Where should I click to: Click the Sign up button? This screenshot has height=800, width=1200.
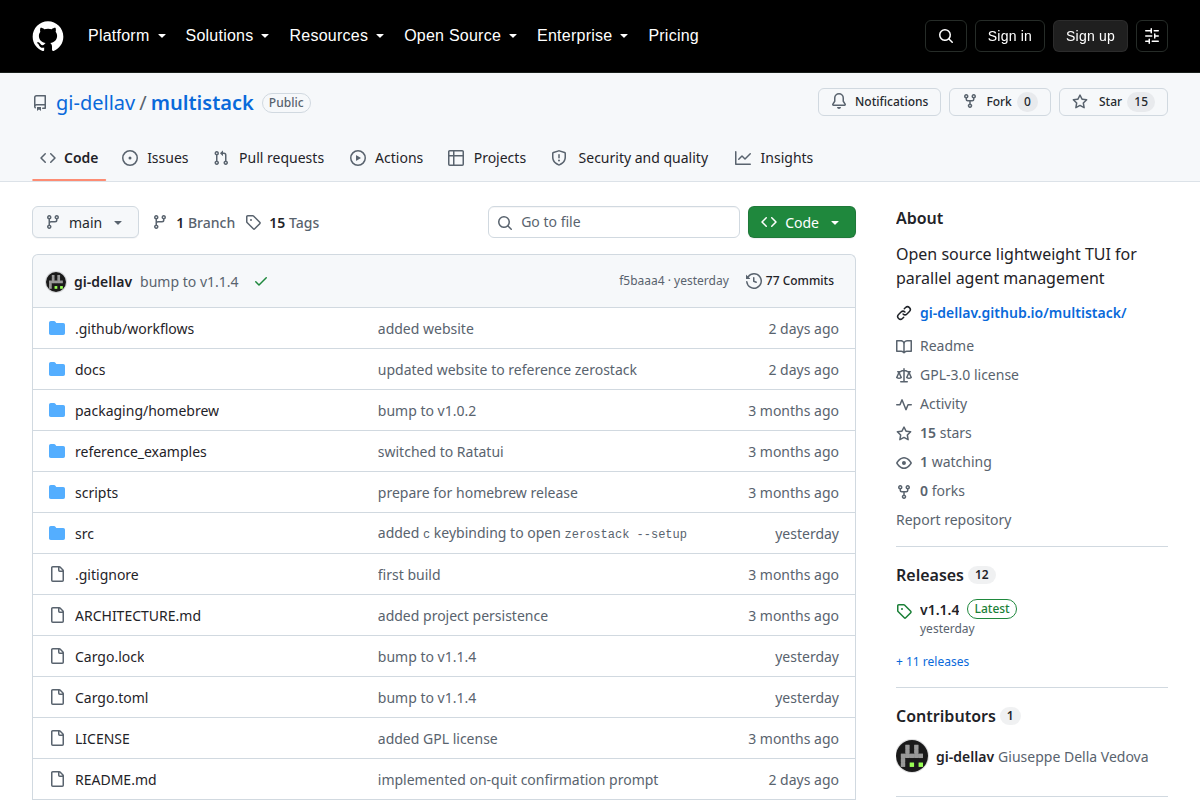coord(1090,36)
